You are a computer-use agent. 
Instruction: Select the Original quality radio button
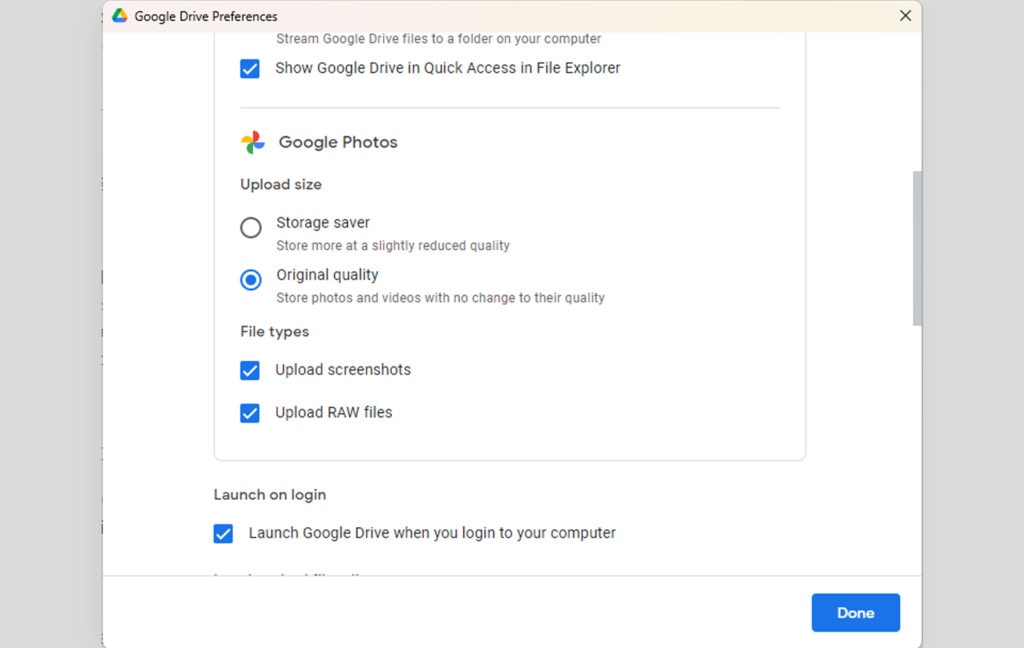pyautogui.click(x=251, y=280)
